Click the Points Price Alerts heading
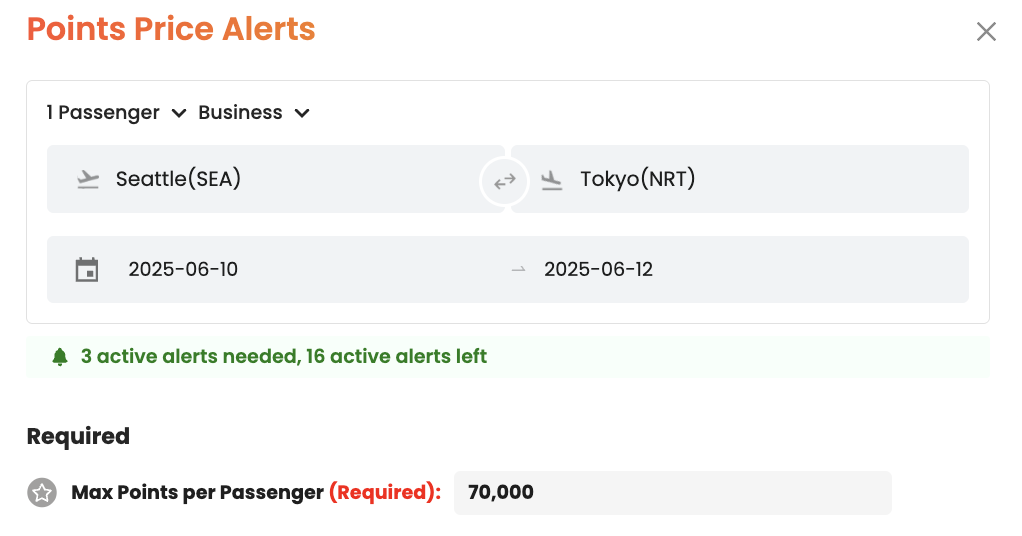1022x536 pixels. (x=171, y=29)
